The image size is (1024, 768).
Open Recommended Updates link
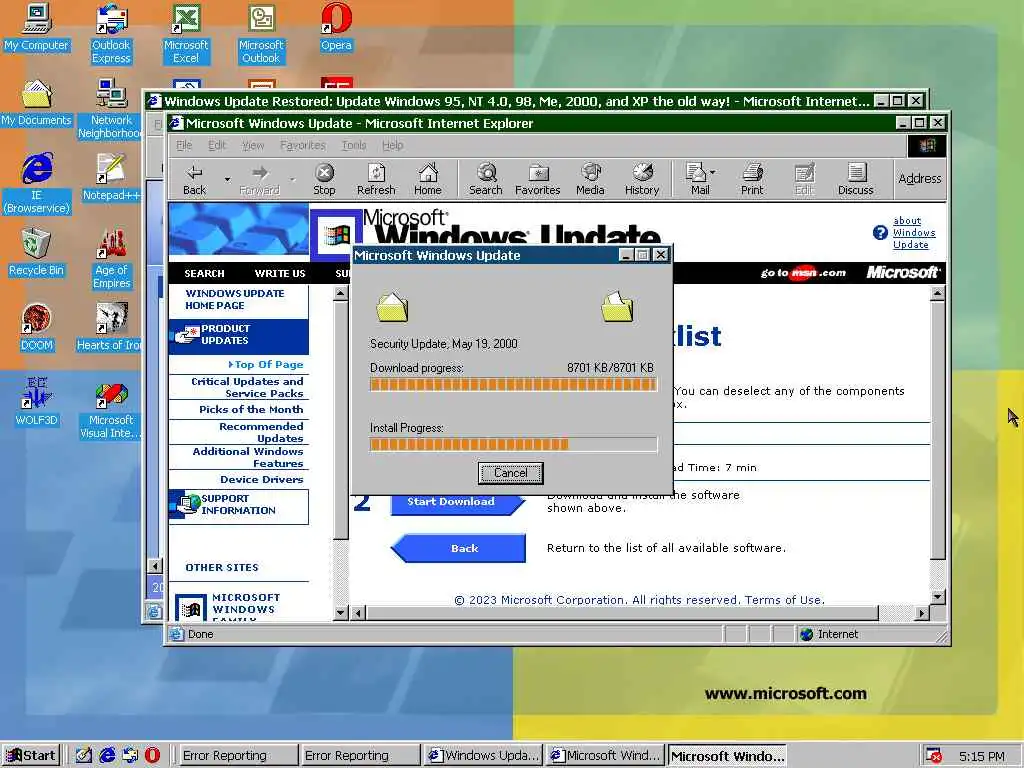click(261, 432)
